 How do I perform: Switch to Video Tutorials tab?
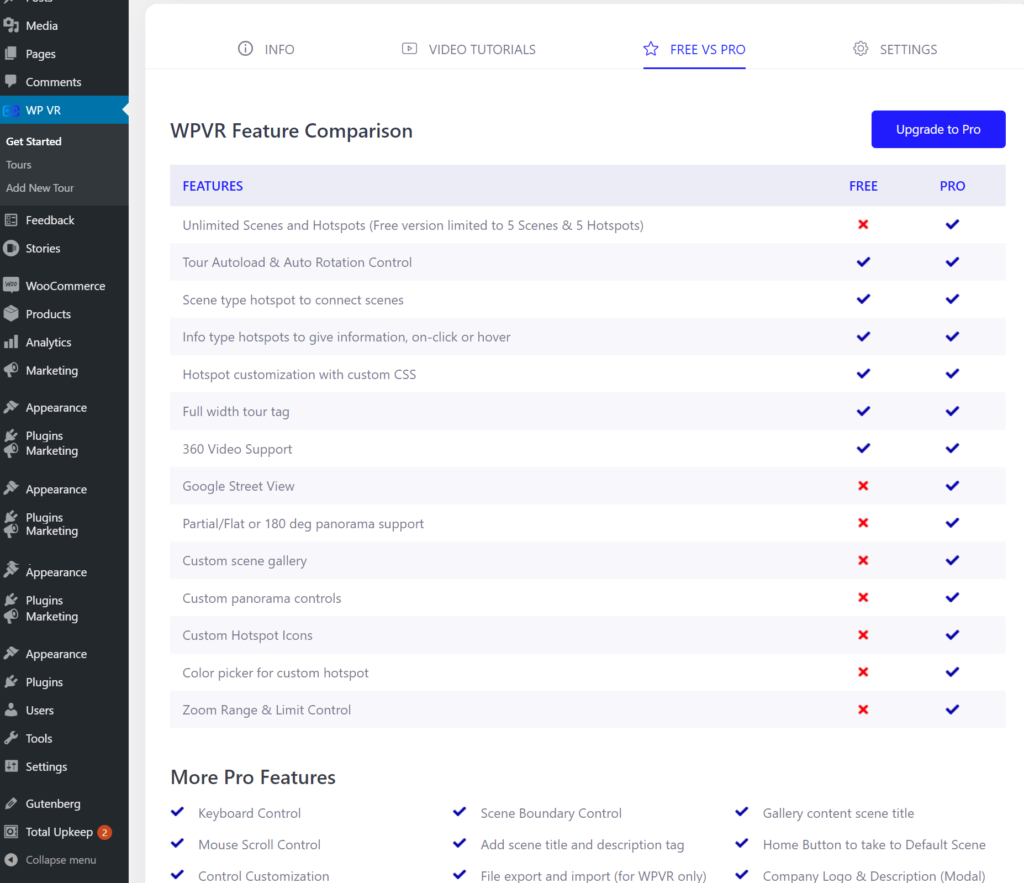pos(468,49)
